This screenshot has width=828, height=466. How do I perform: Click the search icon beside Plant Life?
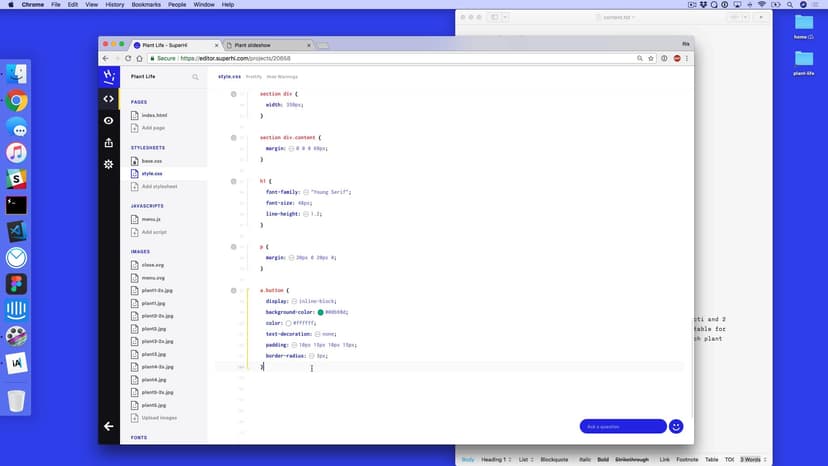coord(195,77)
